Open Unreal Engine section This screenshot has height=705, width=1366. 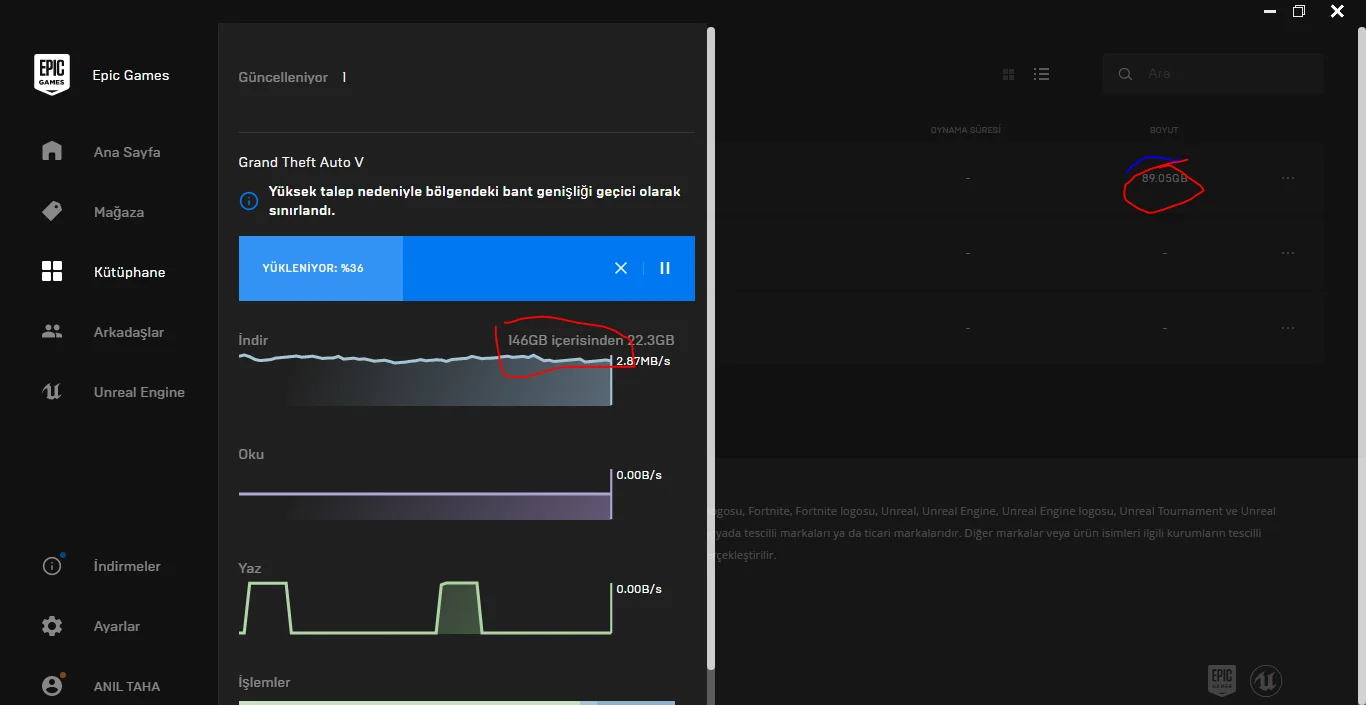pos(139,392)
